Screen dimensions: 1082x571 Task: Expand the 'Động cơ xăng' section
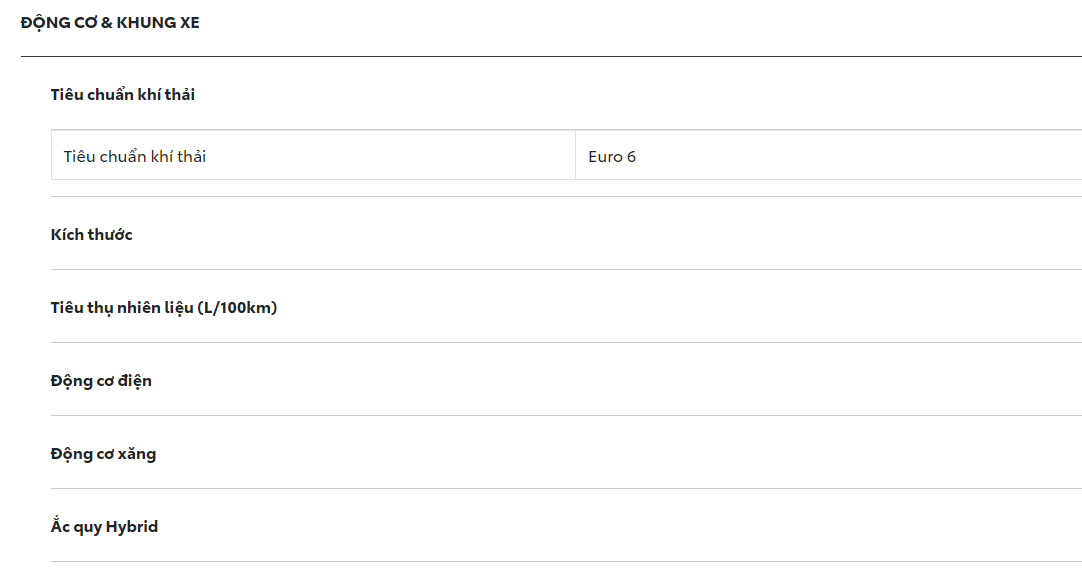click(103, 454)
